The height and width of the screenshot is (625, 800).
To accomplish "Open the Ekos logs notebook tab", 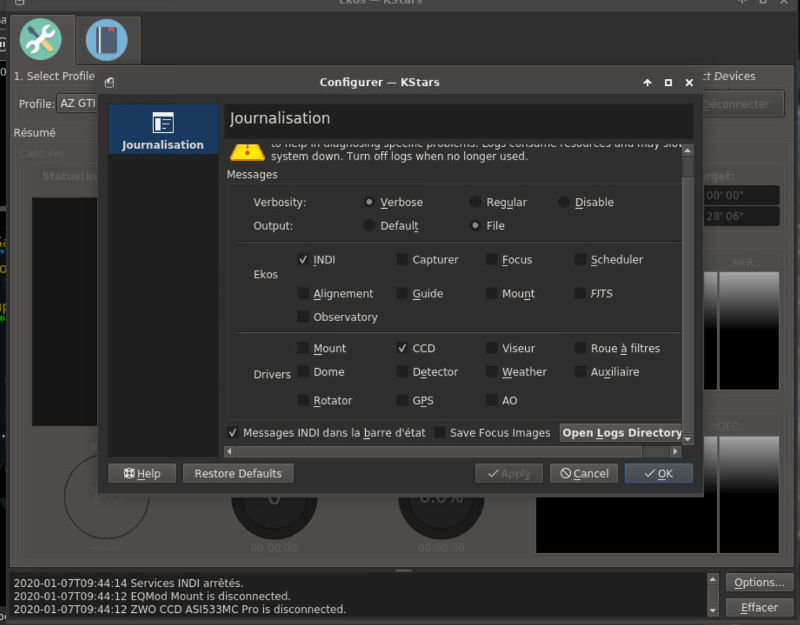I will pos(107,40).
